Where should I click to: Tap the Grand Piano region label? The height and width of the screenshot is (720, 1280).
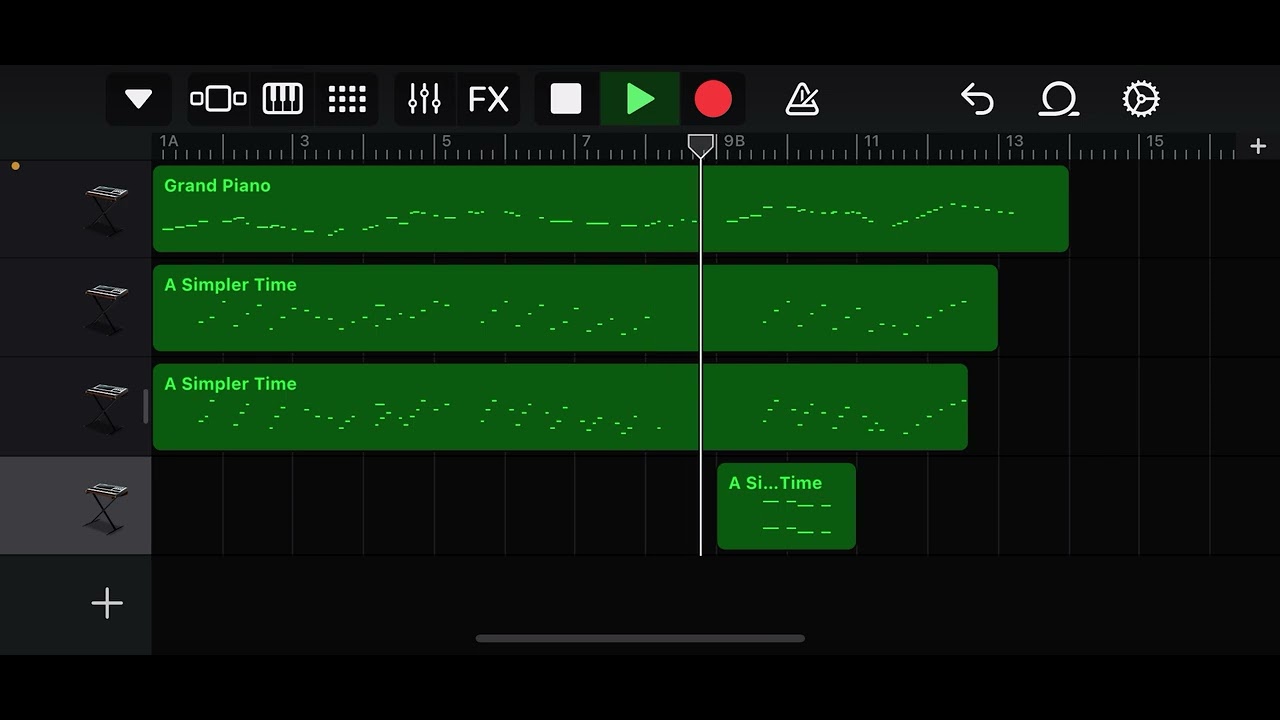[x=217, y=185]
